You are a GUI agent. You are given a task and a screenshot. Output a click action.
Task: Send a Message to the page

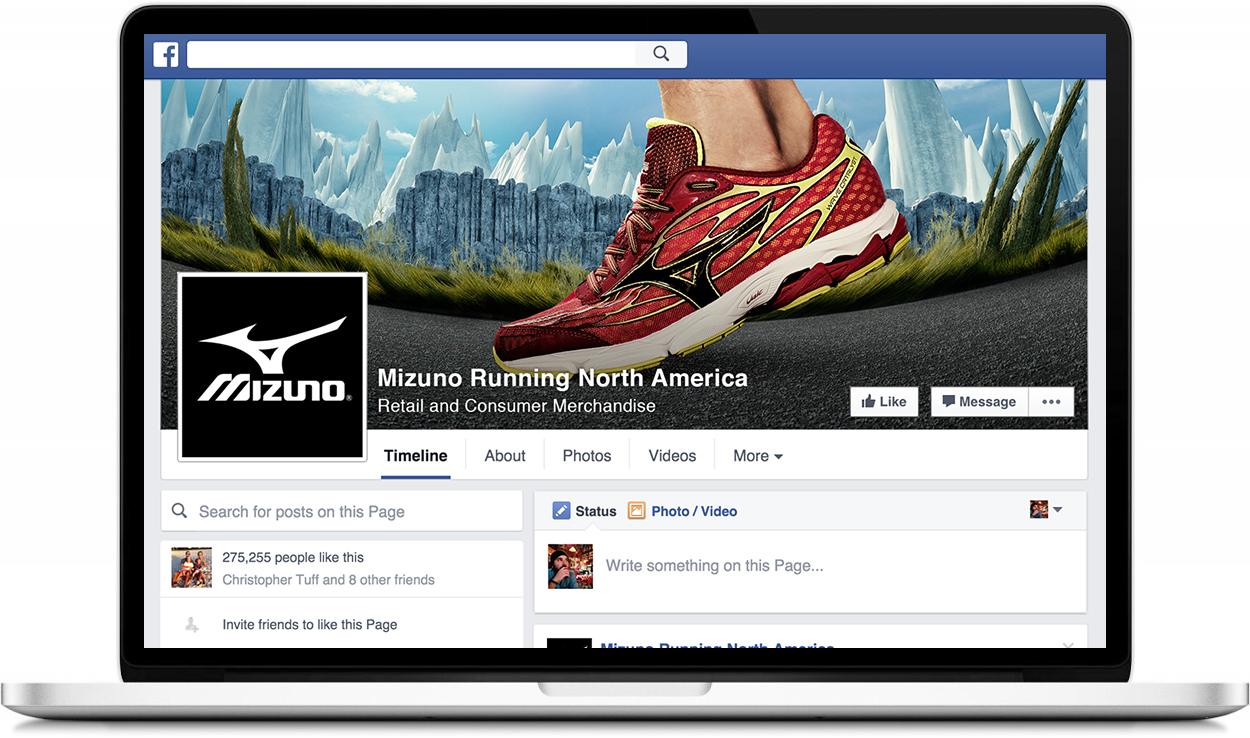[978, 402]
